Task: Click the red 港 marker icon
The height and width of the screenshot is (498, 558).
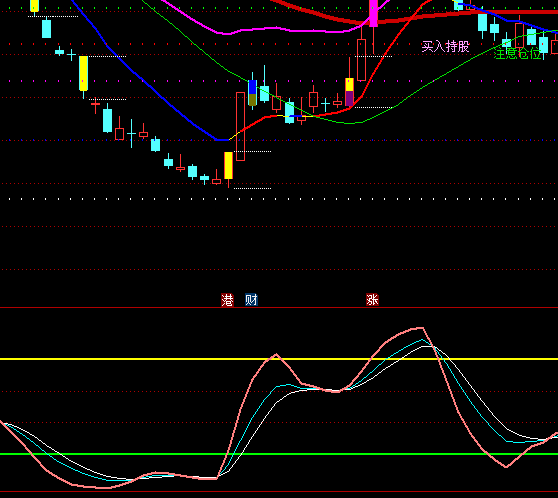Action: pos(227,300)
